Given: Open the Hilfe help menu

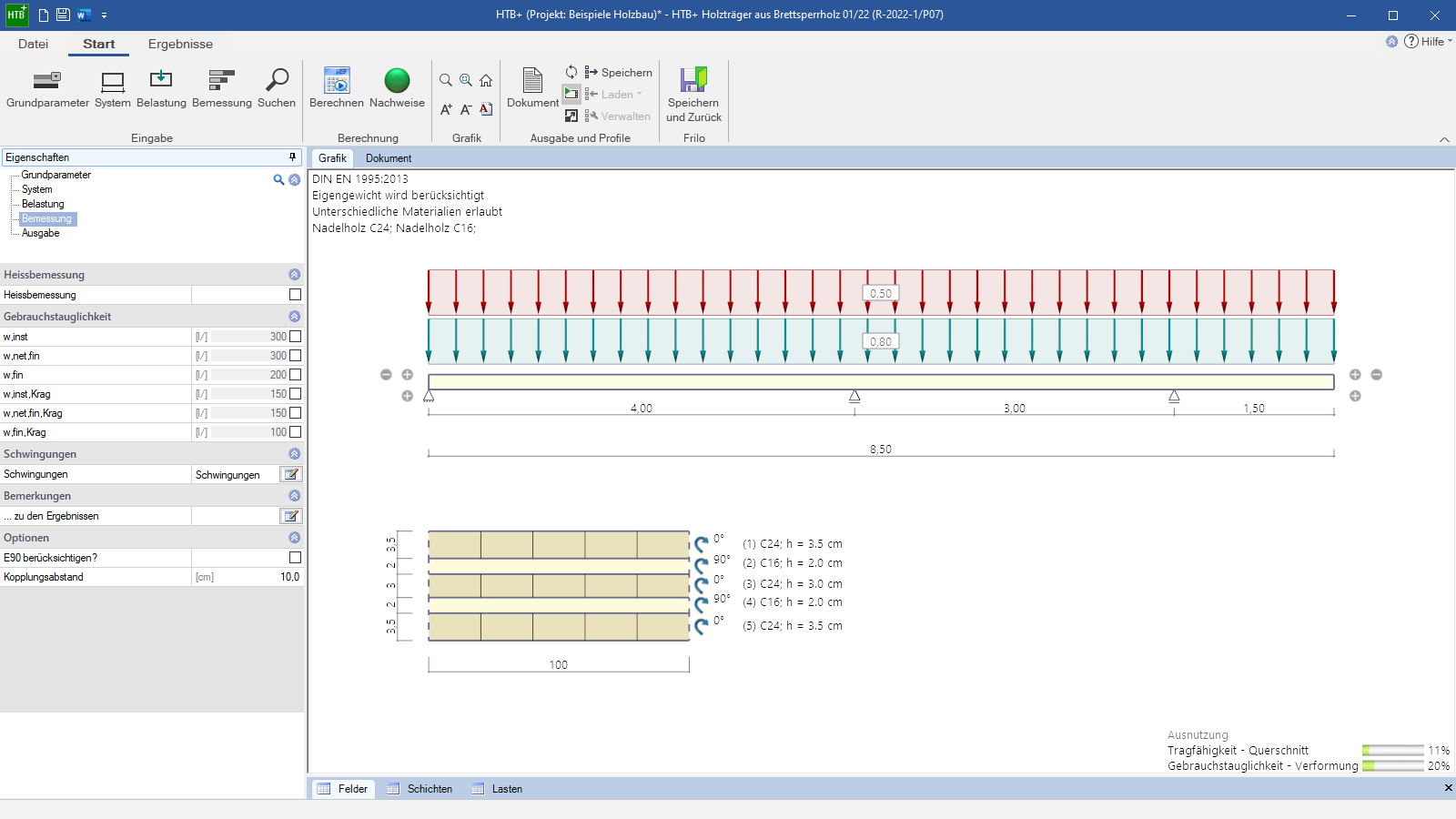Looking at the screenshot, I should pos(1429,42).
